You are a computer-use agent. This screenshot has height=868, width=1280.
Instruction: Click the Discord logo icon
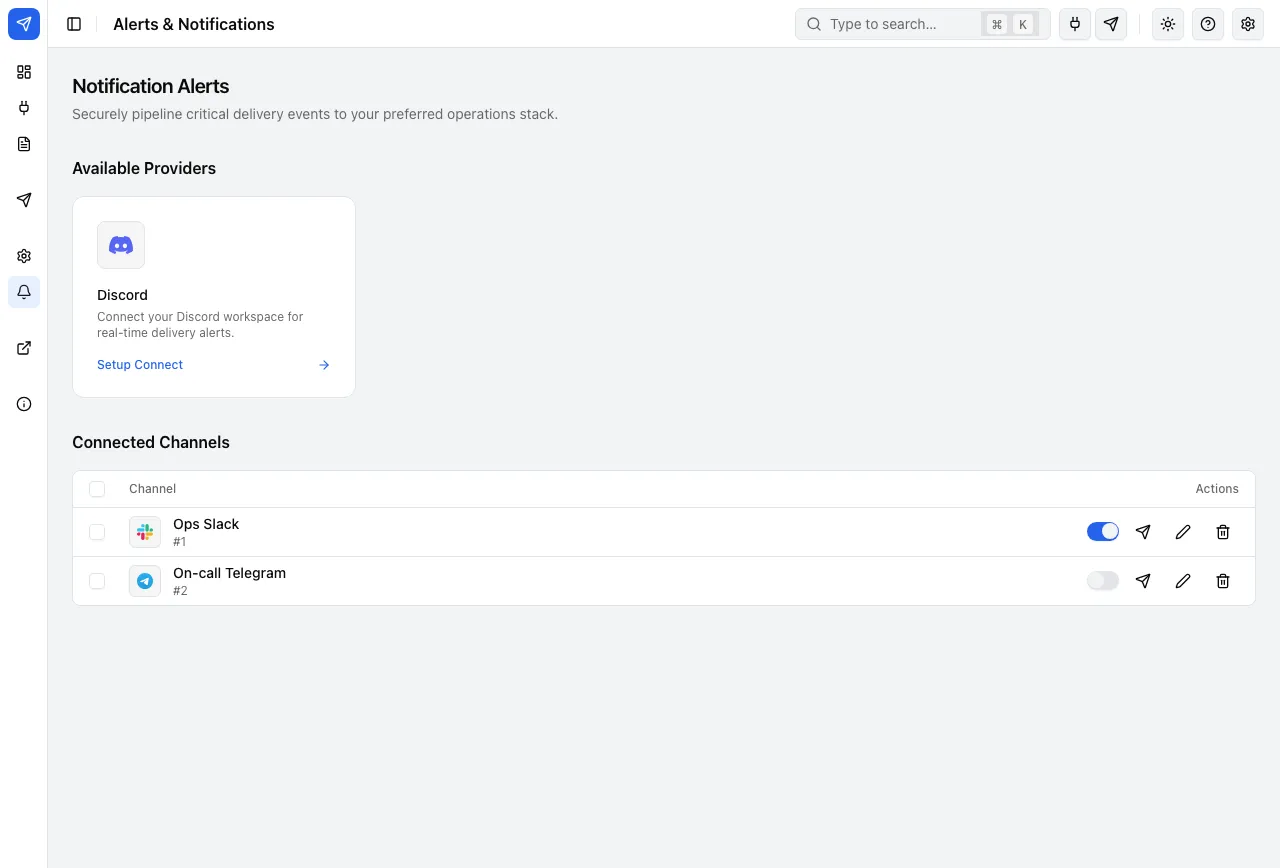pyautogui.click(x=121, y=245)
